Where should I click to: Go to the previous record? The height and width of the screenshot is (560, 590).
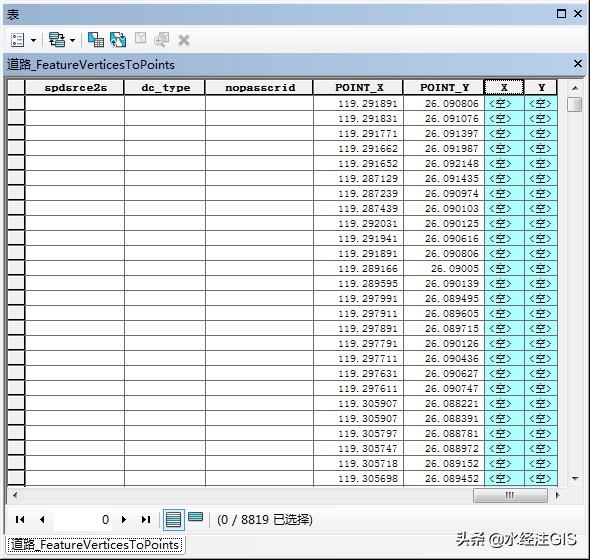[42, 520]
